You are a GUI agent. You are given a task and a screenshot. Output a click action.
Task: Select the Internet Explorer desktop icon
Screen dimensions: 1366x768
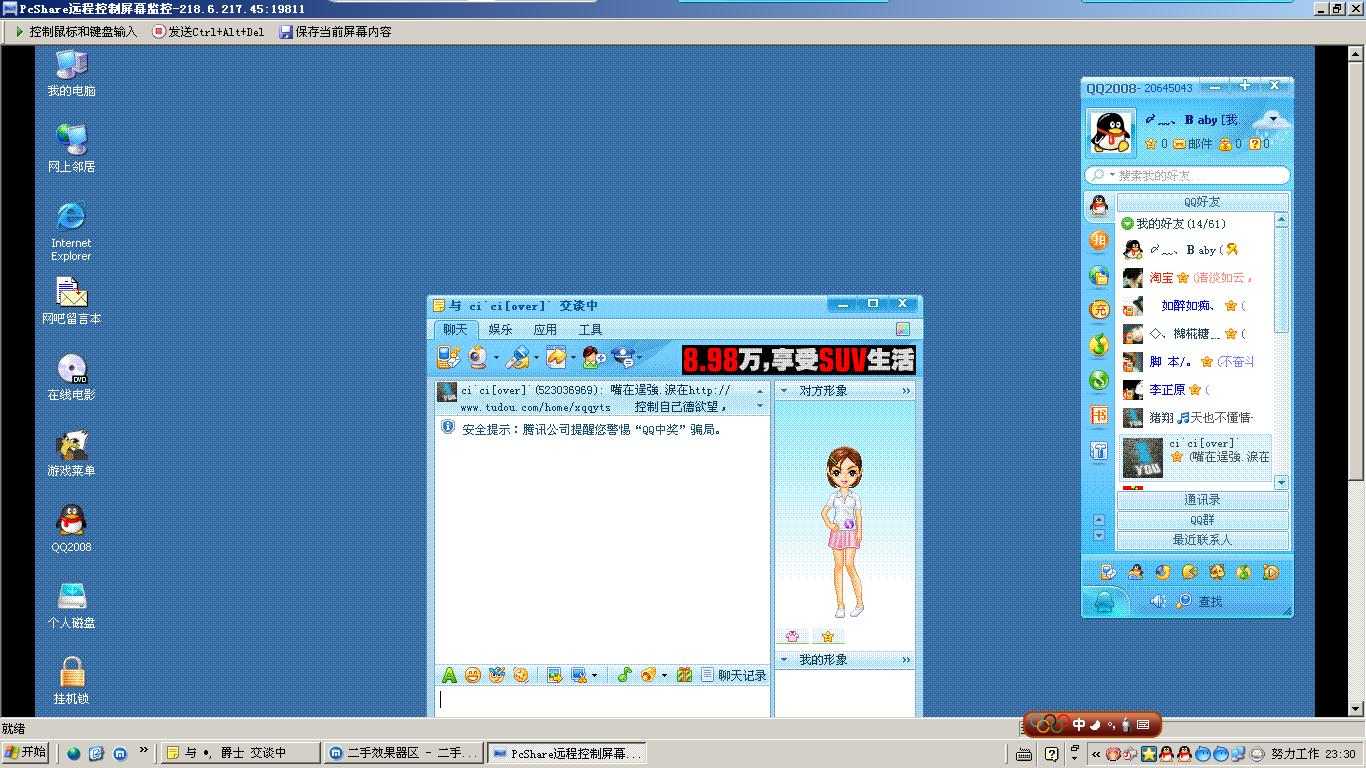pyautogui.click(x=71, y=231)
